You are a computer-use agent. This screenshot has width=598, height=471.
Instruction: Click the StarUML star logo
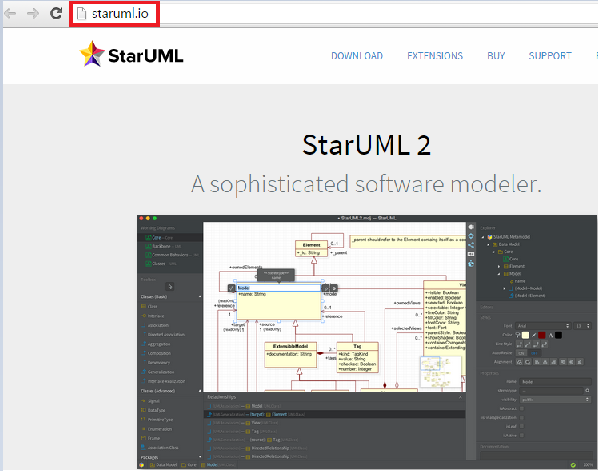(x=92, y=54)
